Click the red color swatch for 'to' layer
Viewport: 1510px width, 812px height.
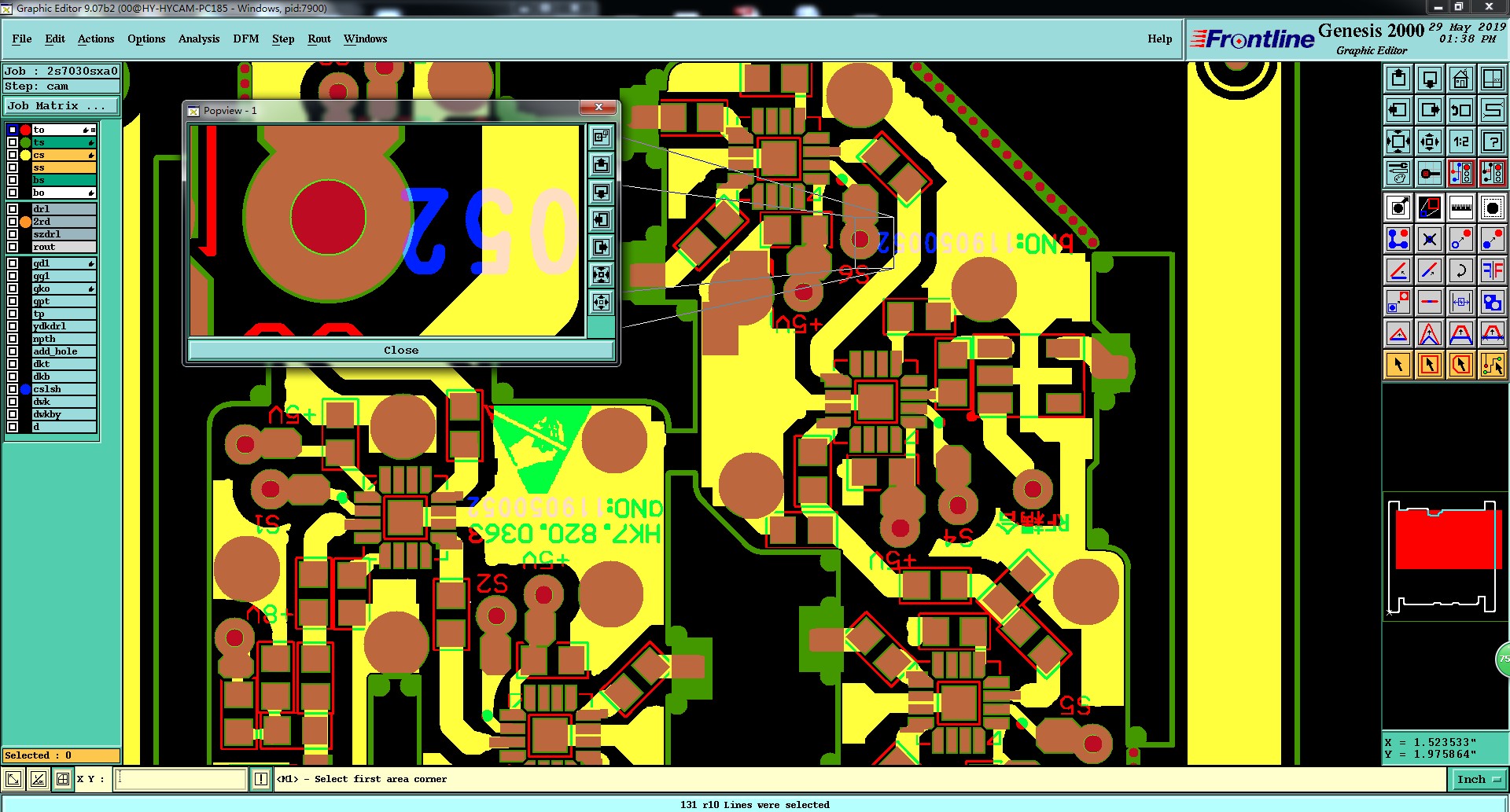coord(25,130)
